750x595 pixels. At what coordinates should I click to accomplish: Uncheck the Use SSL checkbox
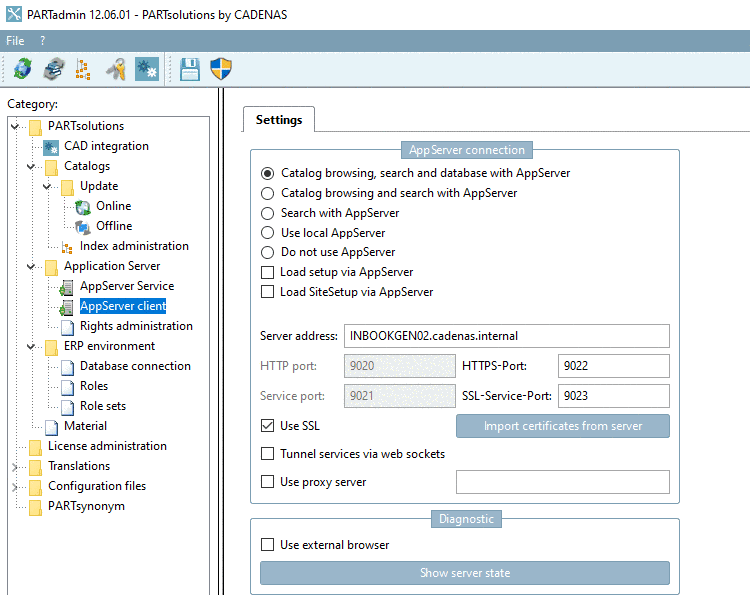click(x=267, y=426)
